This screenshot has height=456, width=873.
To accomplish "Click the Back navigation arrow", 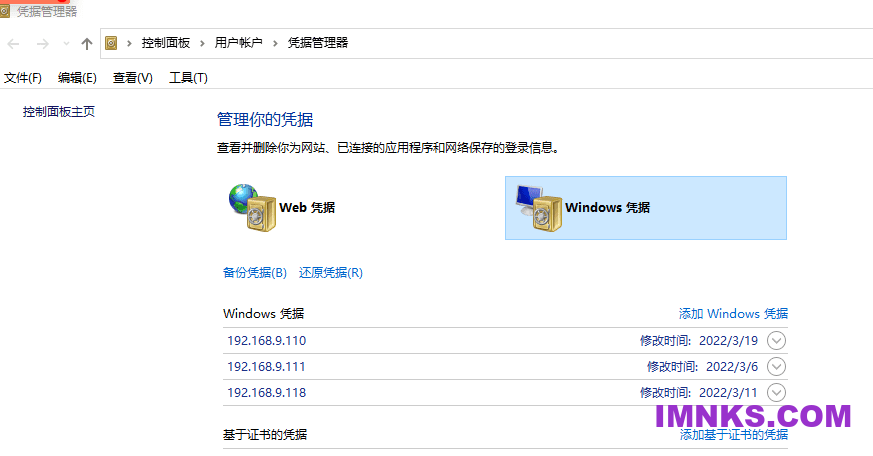I will pyautogui.click(x=13, y=44).
